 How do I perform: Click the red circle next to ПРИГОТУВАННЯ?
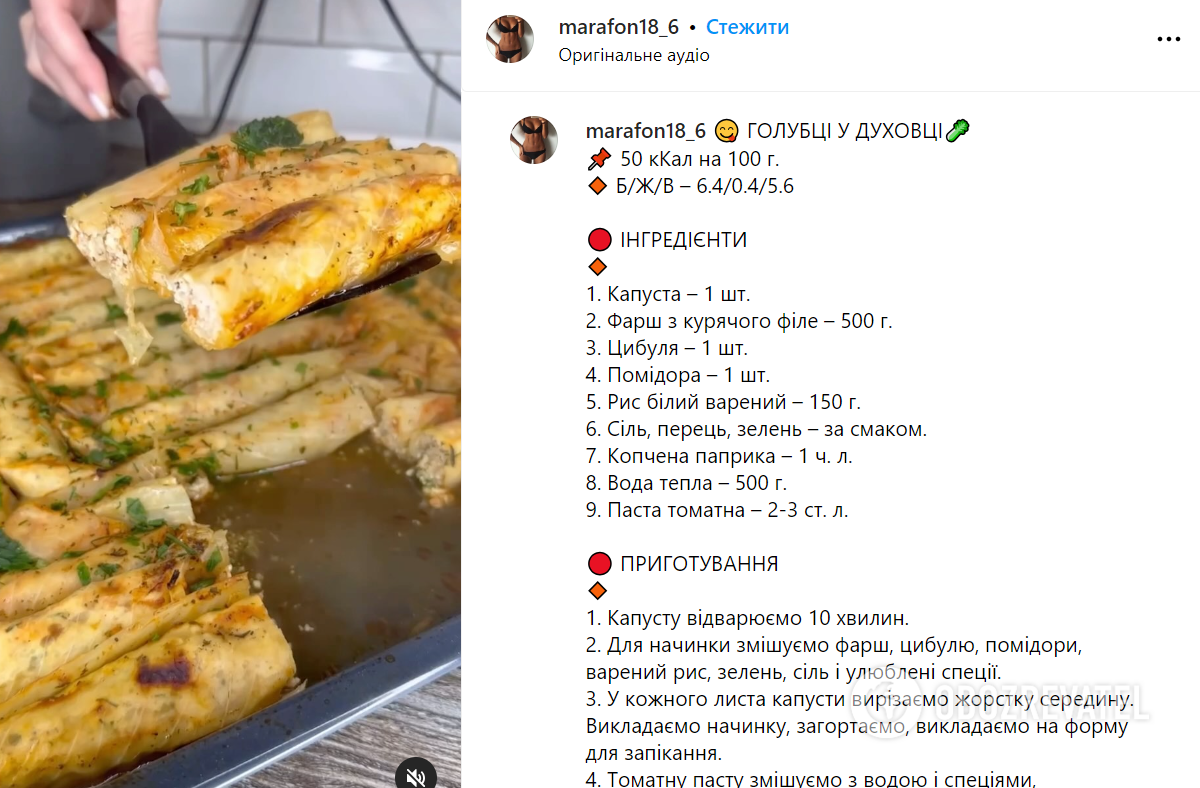click(599, 564)
